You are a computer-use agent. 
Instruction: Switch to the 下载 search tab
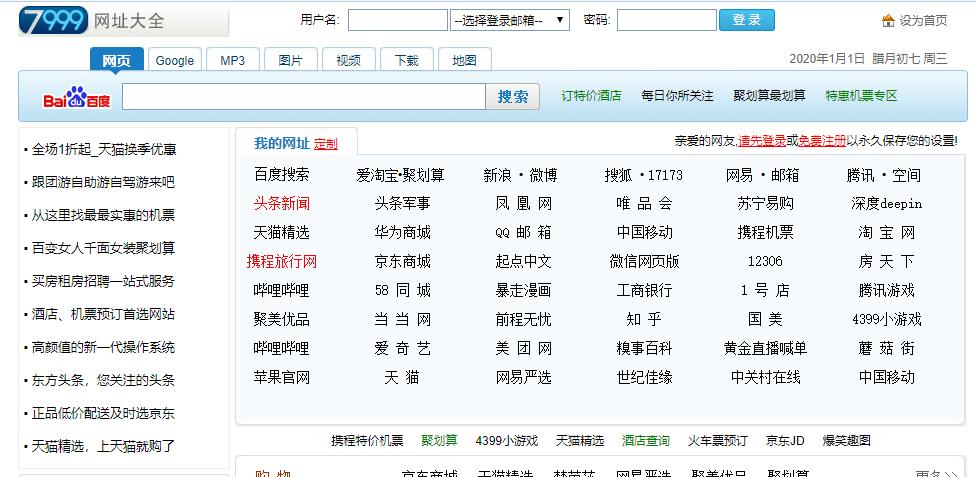[x=406, y=60]
